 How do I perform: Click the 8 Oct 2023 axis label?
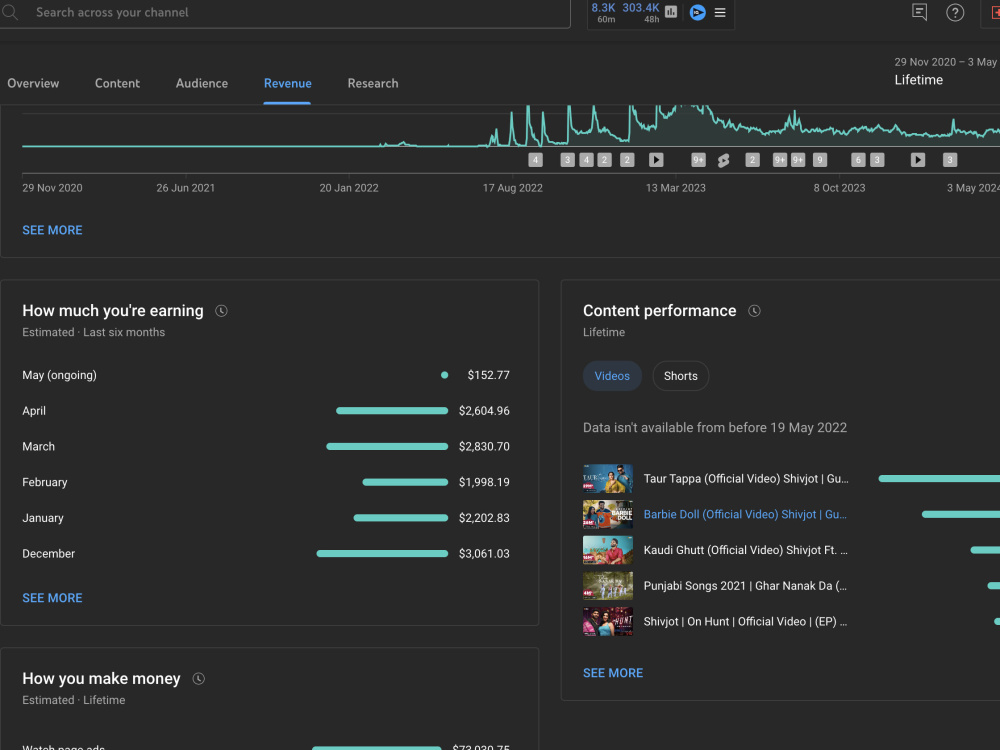[x=839, y=188]
